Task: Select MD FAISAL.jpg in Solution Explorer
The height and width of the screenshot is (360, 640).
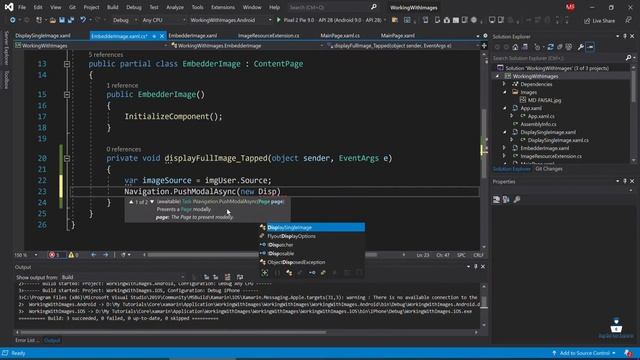Action: click(x=544, y=100)
